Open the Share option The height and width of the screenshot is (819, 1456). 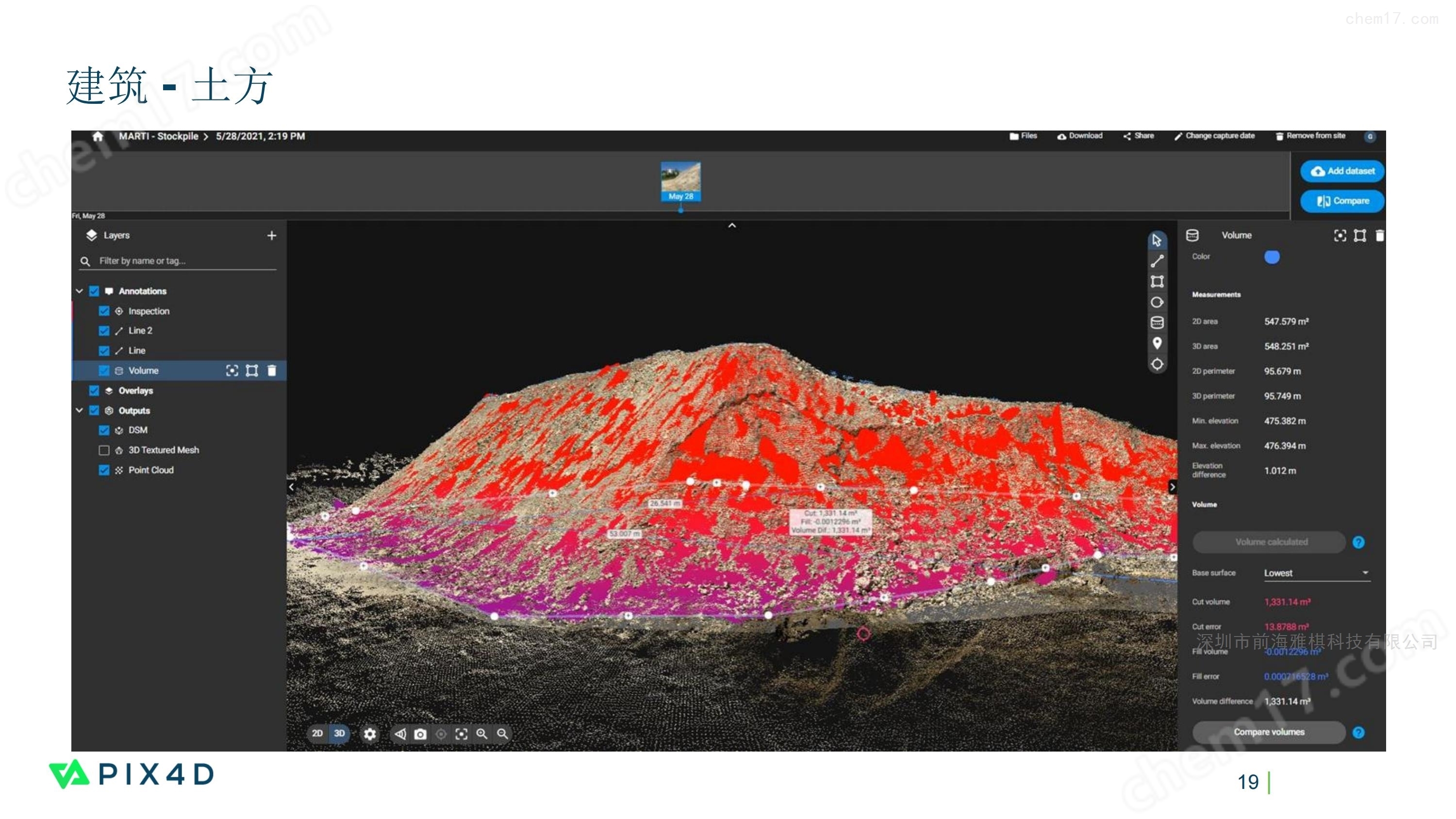(1138, 136)
